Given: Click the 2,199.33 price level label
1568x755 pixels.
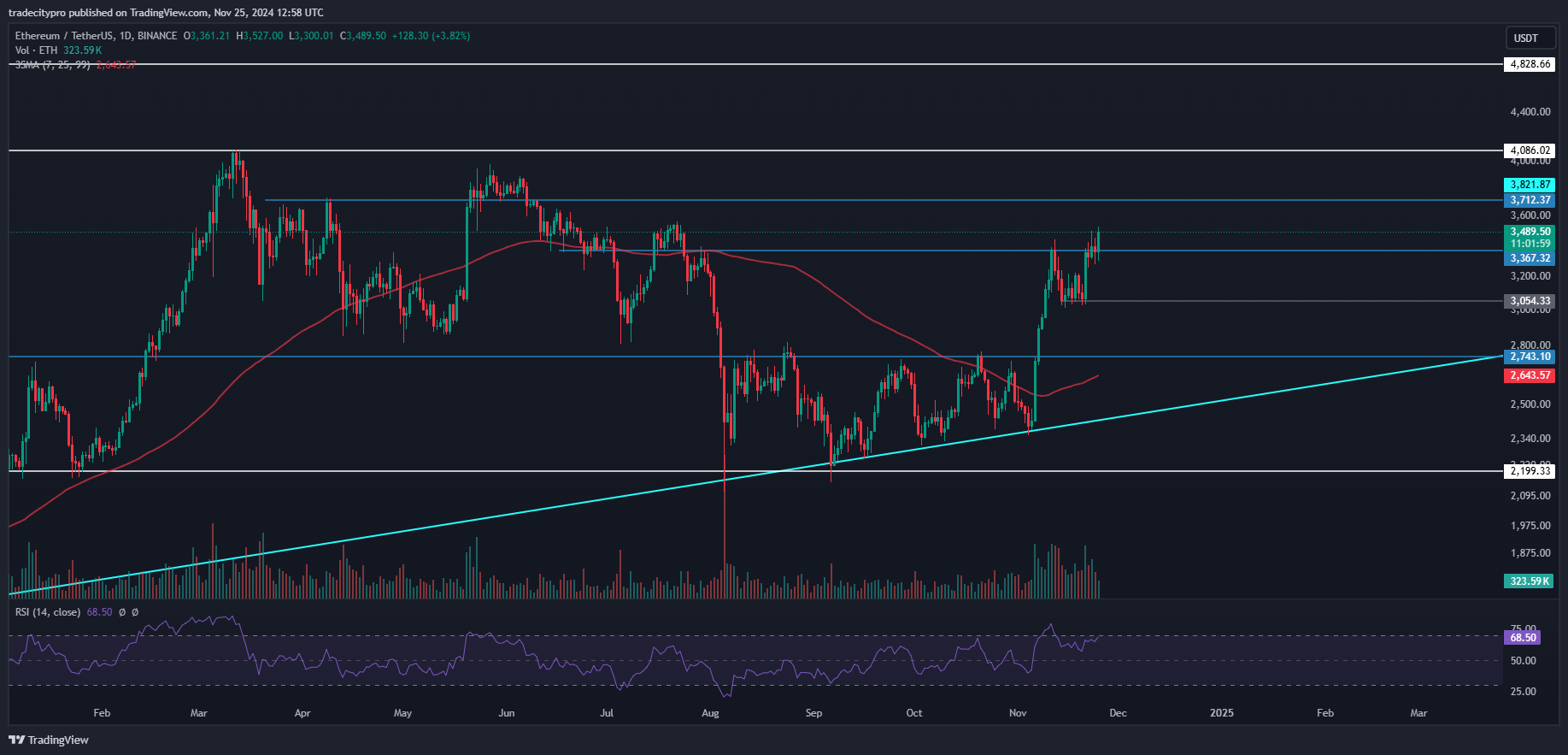Looking at the screenshot, I should click(x=1530, y=471).
